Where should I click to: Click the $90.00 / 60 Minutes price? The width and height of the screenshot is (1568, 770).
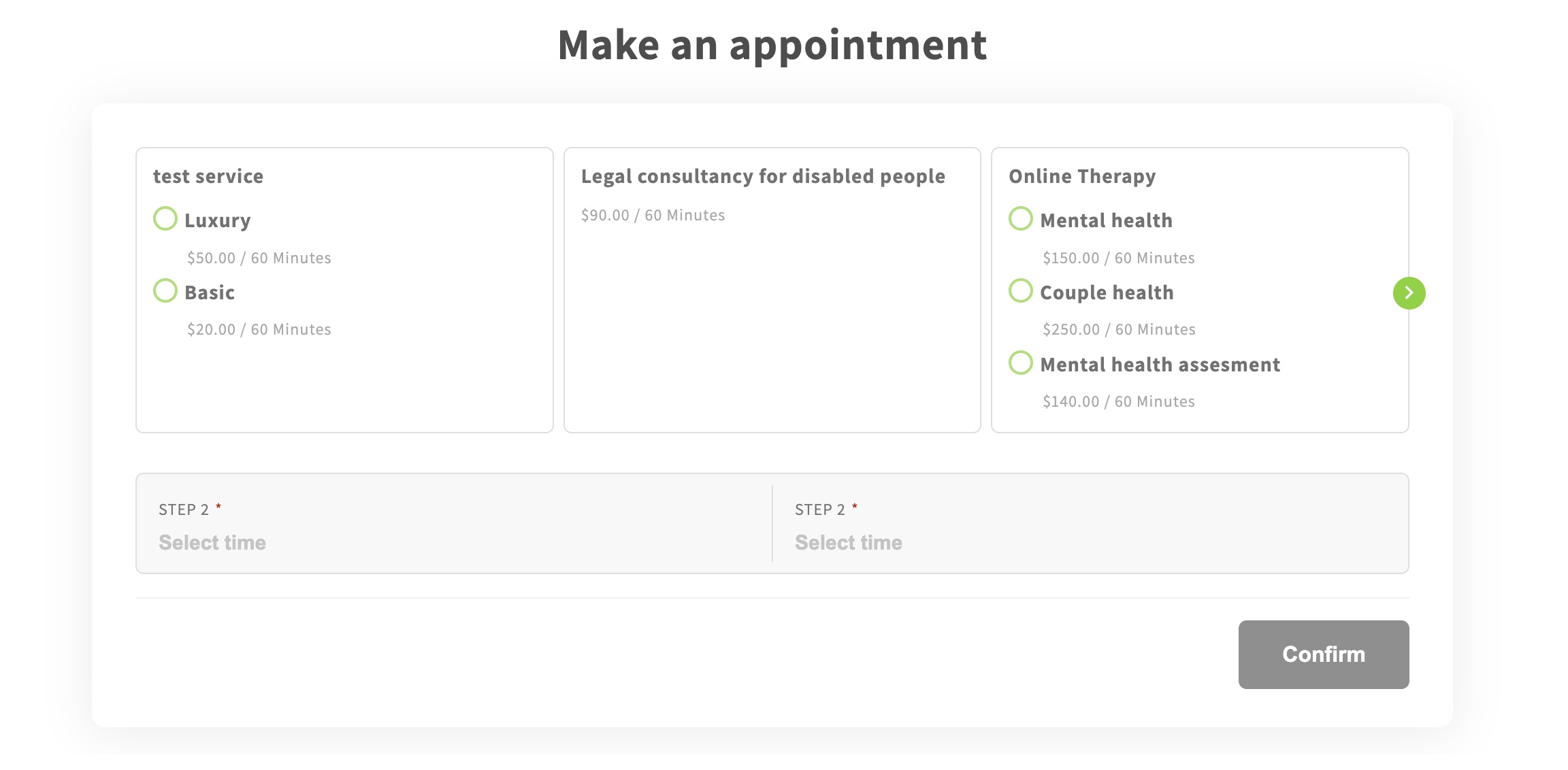tap(653, 216)
